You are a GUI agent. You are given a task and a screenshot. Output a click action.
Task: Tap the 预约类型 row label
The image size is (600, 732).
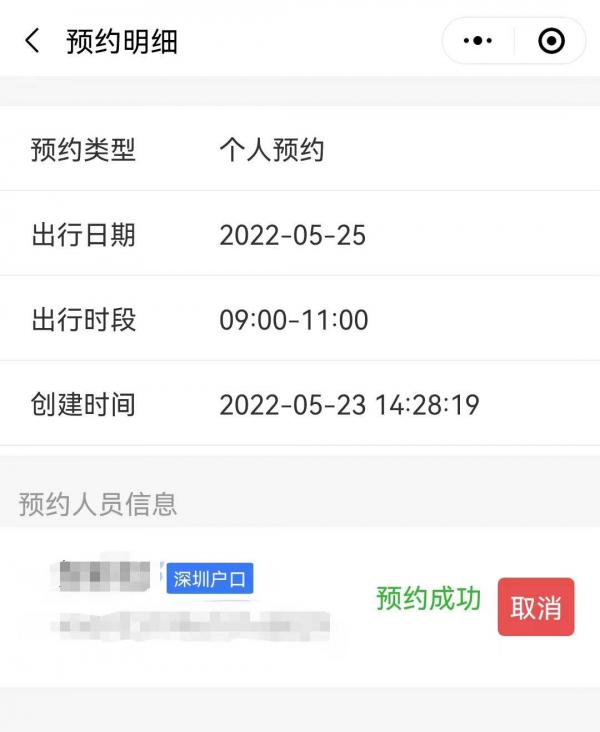(x=83, y=150)
